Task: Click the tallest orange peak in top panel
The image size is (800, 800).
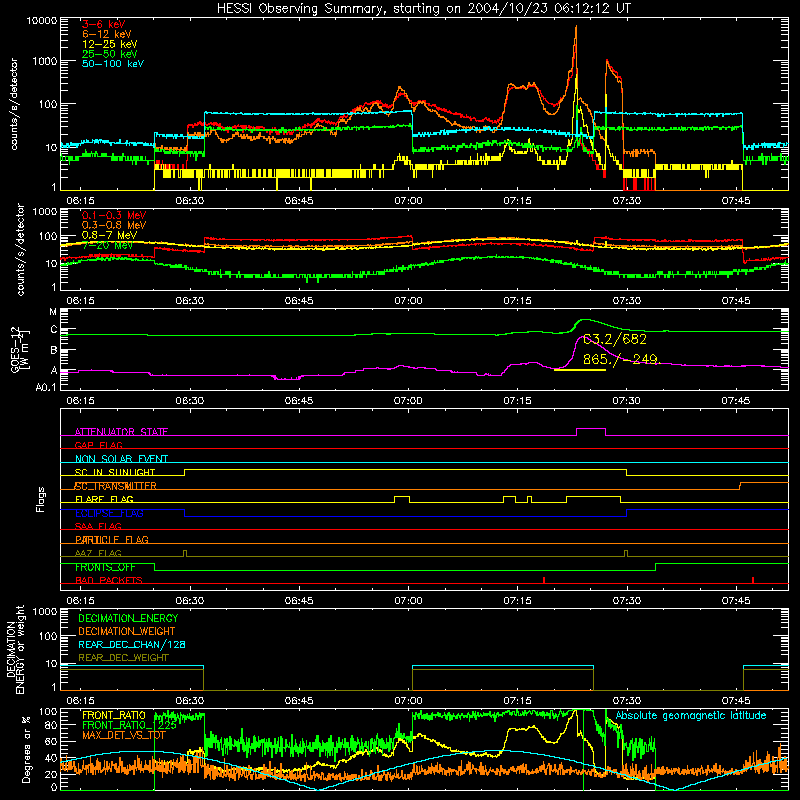Action: point(576,27)
